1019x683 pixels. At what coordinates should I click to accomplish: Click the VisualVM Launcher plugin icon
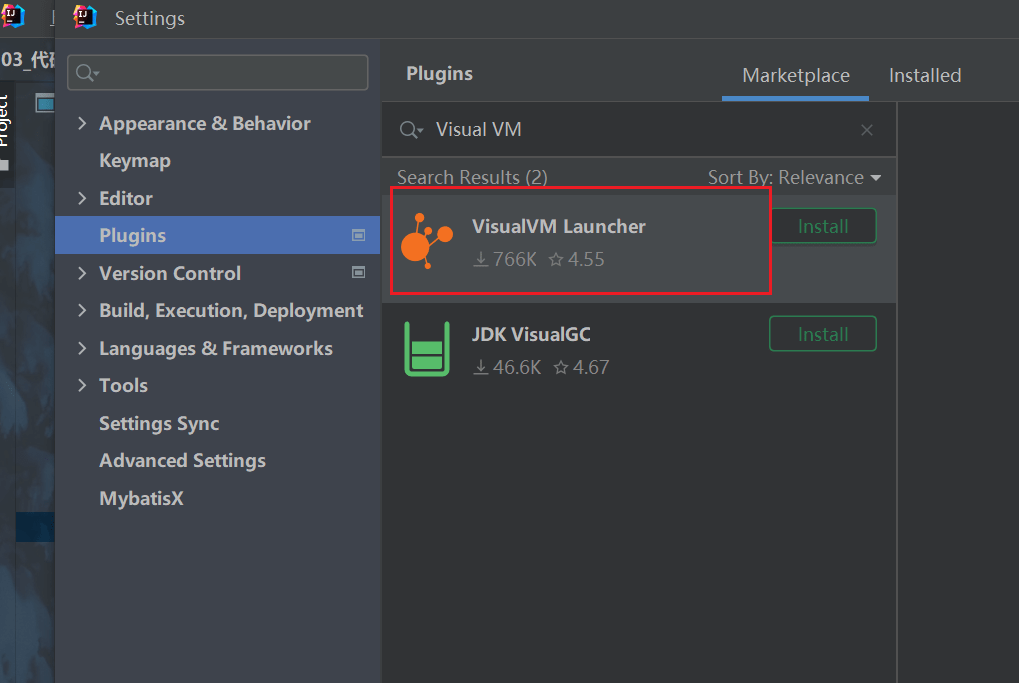(x=426, y=241)
